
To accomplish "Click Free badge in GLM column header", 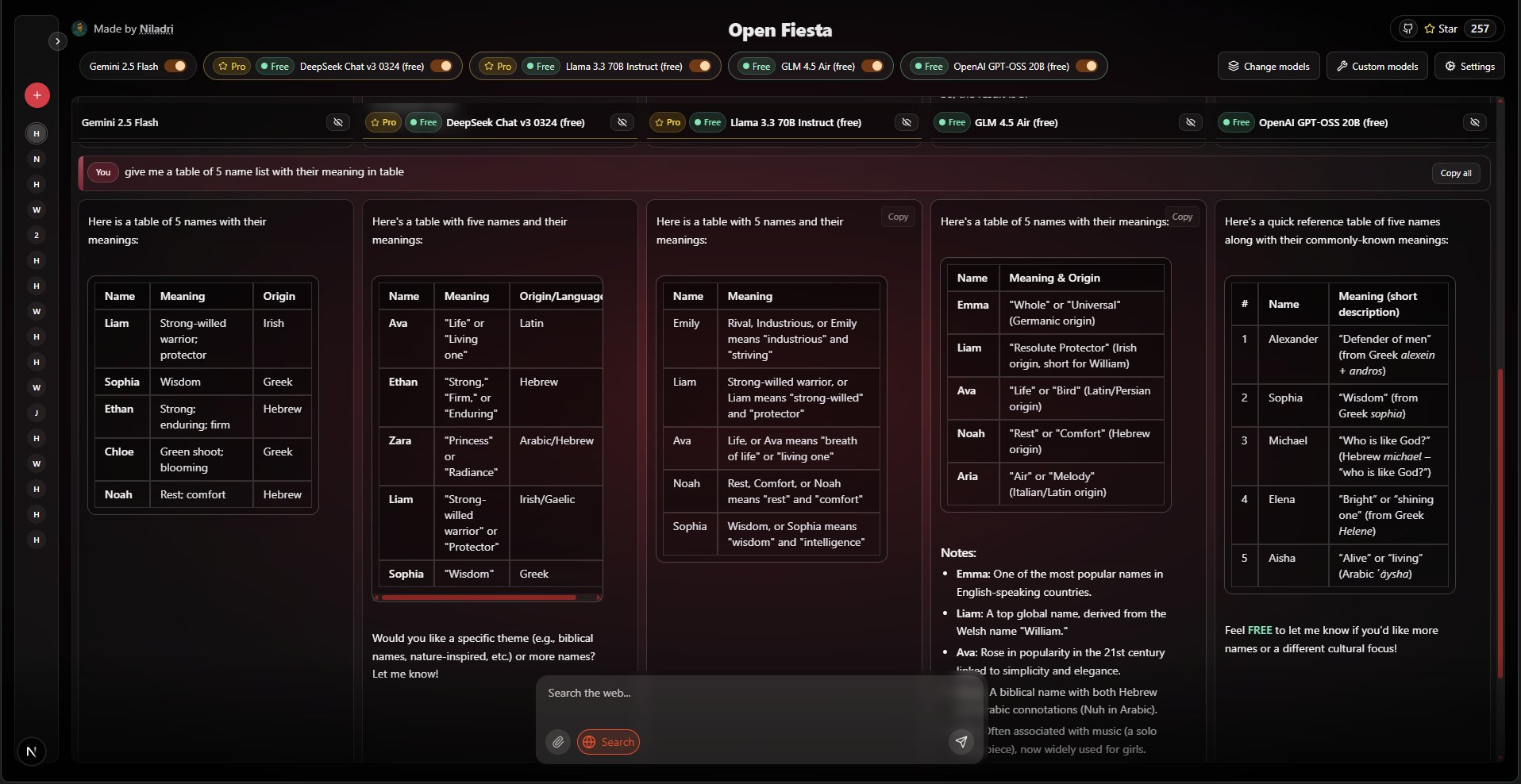I will pyautogui.click(x=951, y=122).
